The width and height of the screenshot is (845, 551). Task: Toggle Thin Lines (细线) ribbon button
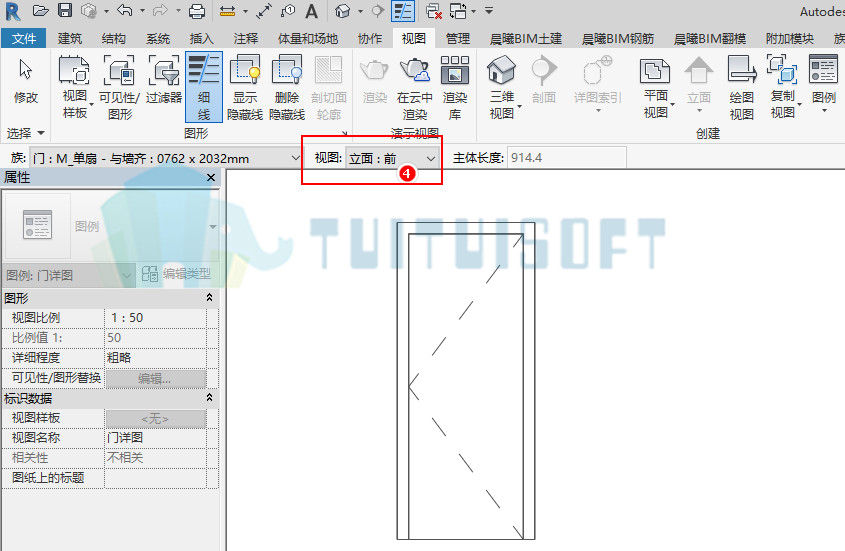(x=204, y=87)
